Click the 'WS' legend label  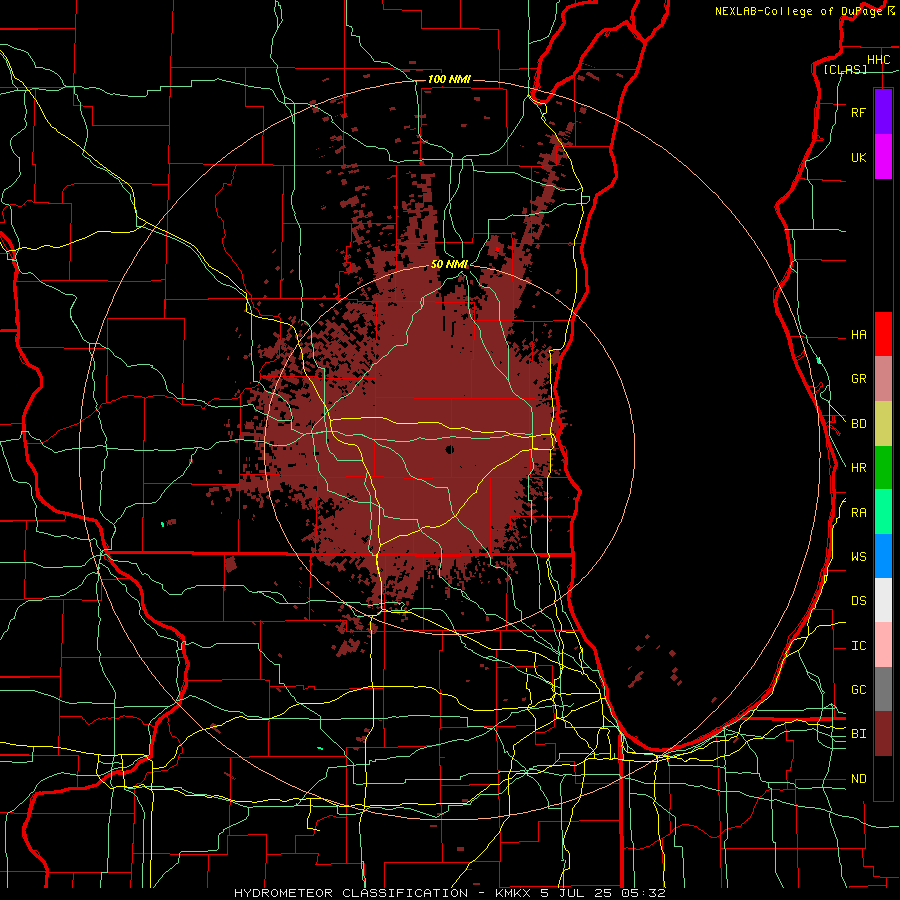(x=858, y=557)
